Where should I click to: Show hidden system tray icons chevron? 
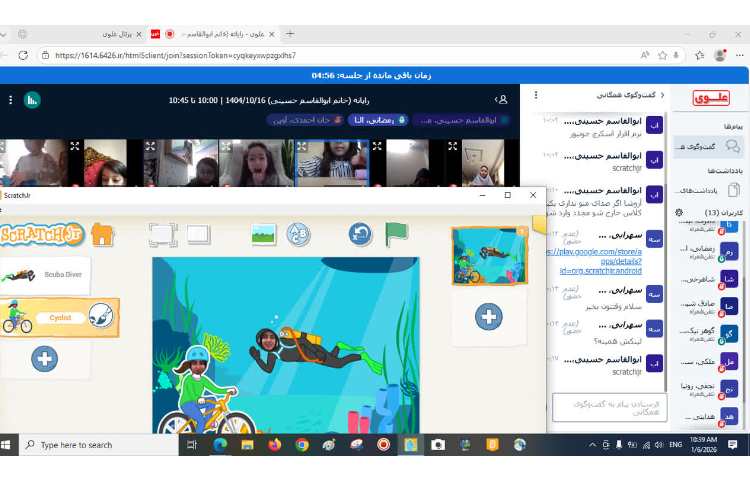pyautogui.click(x=592, y=445)
